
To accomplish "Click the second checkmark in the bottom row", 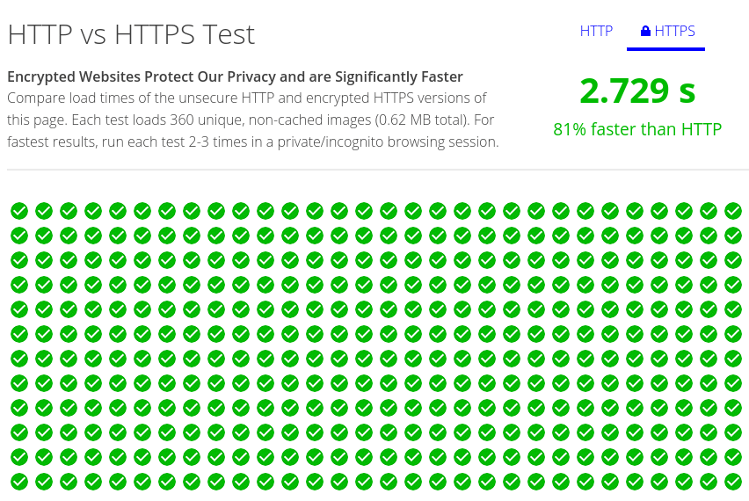I will pyautogui.click(x=44, y=481).
